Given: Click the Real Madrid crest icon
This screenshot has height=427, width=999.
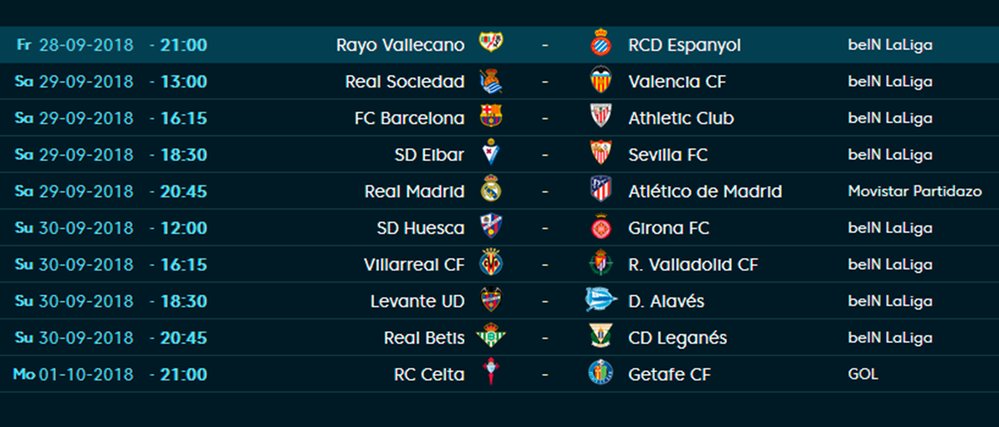Looking at the screenshot, I should [491, 190].
